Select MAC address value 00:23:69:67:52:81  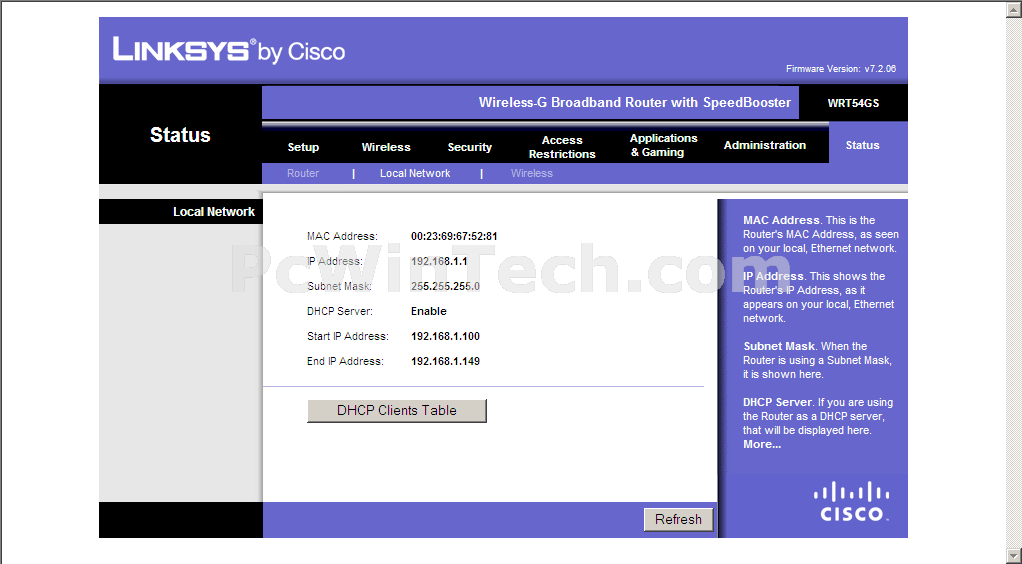click(454, 236)
